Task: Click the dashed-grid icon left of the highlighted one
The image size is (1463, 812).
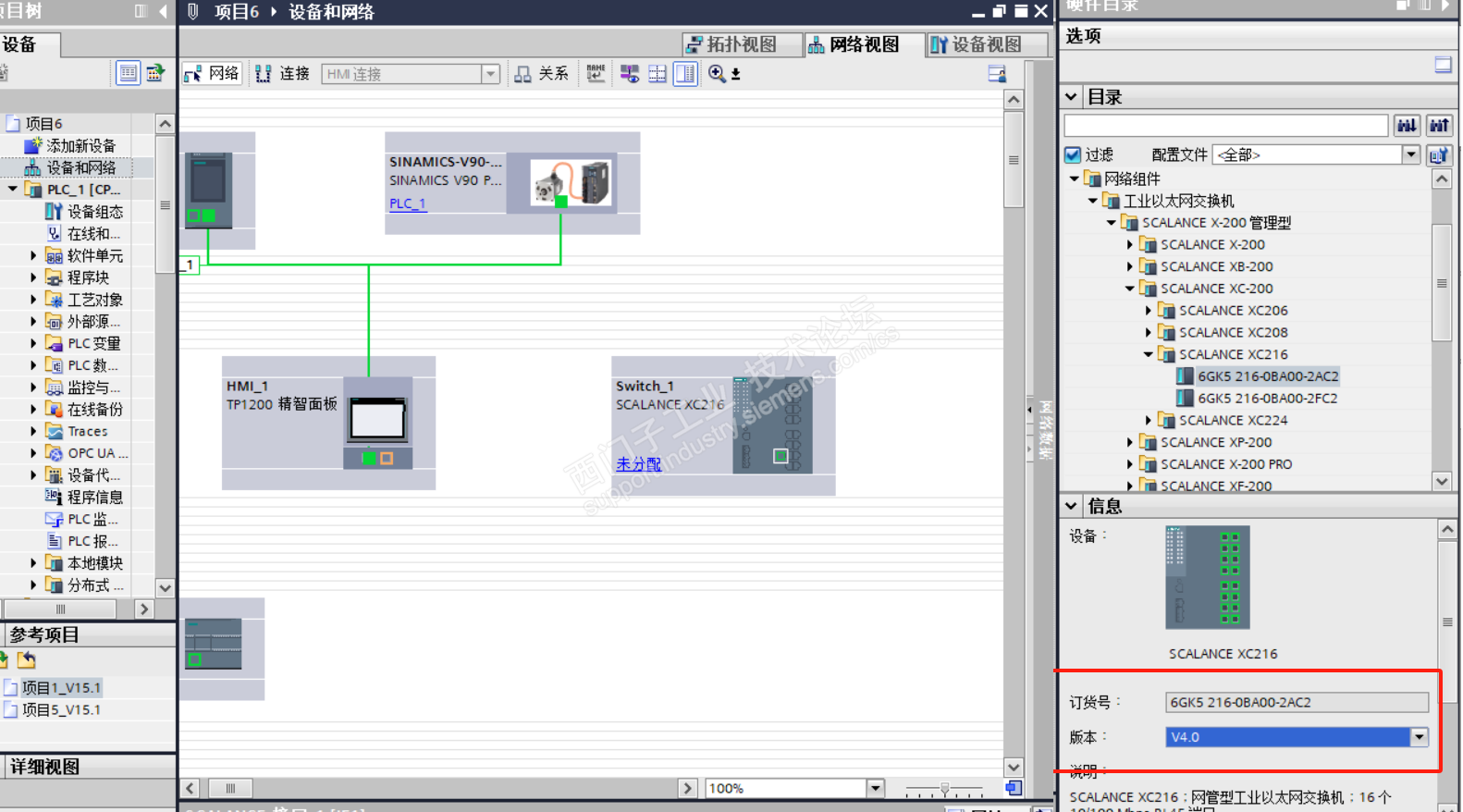Action: click(x=658, y=74)
